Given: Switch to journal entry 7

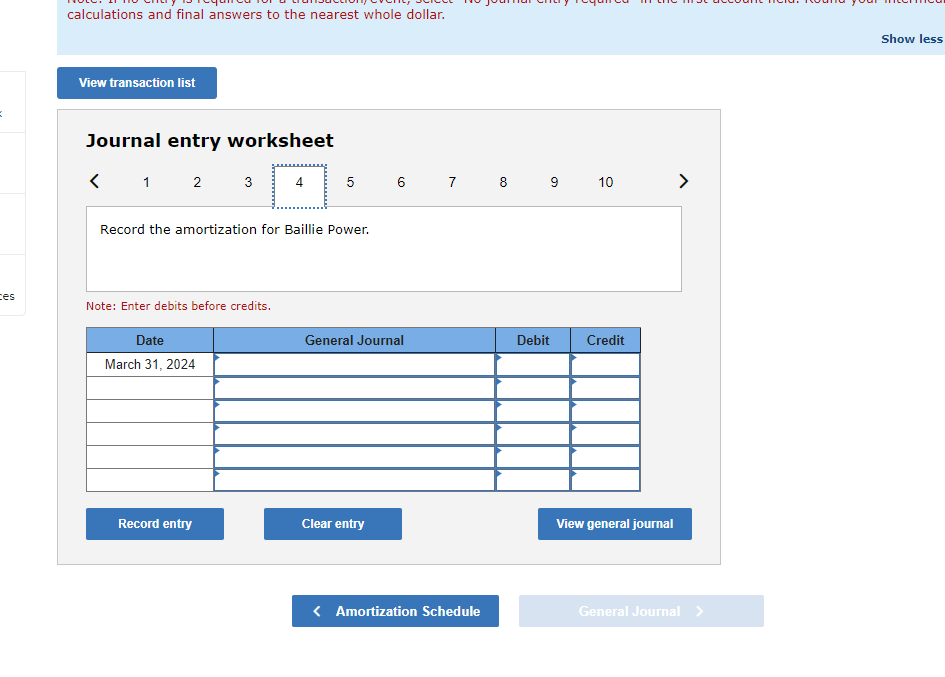Looking at the screenshot, I should (452, 182).
